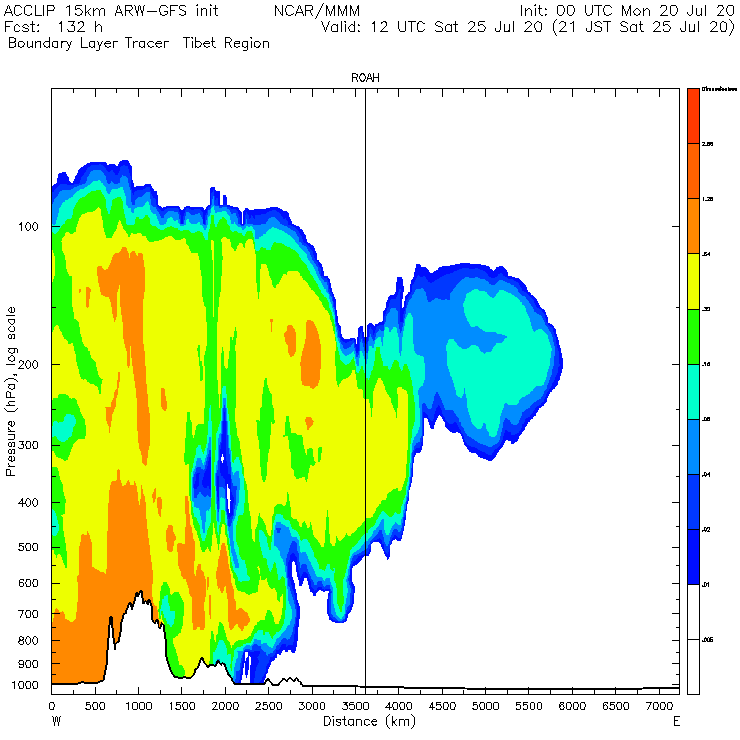740x740 pixels.
Task: Click the .02 colorbar value label
Action: coord(706,530)
